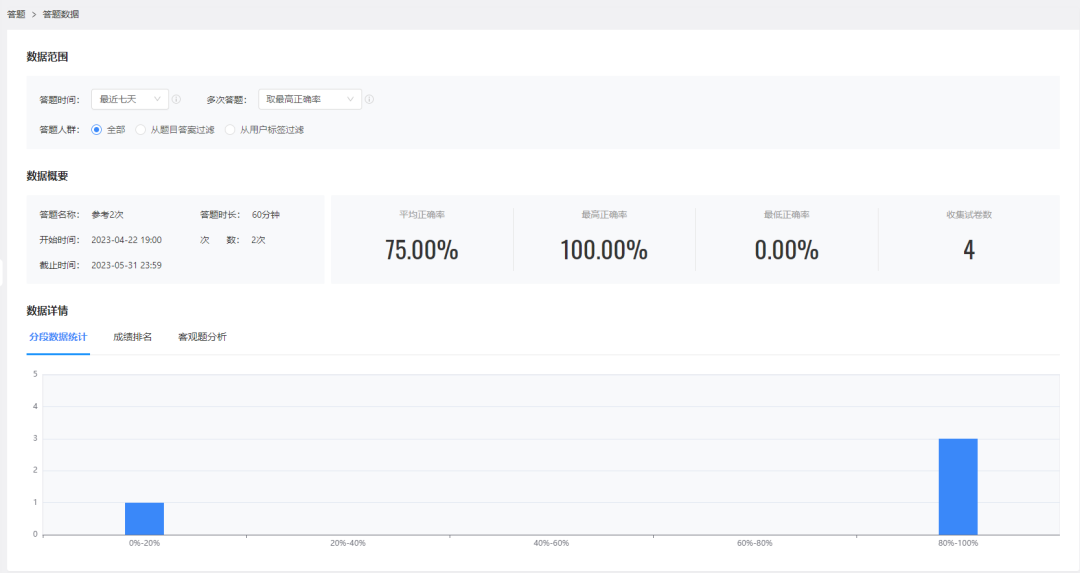
Task: Click the collected papers count 4
Action: (968, 250)
